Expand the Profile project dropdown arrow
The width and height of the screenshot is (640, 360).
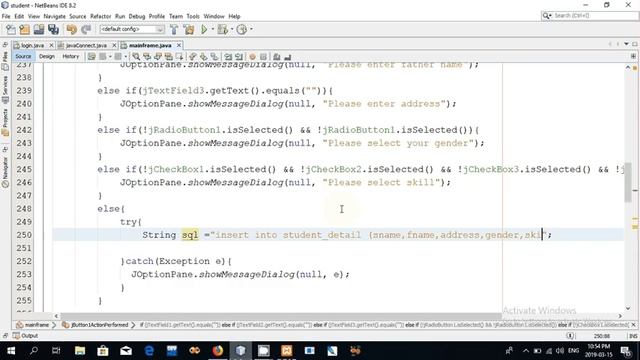click(251, 29)
